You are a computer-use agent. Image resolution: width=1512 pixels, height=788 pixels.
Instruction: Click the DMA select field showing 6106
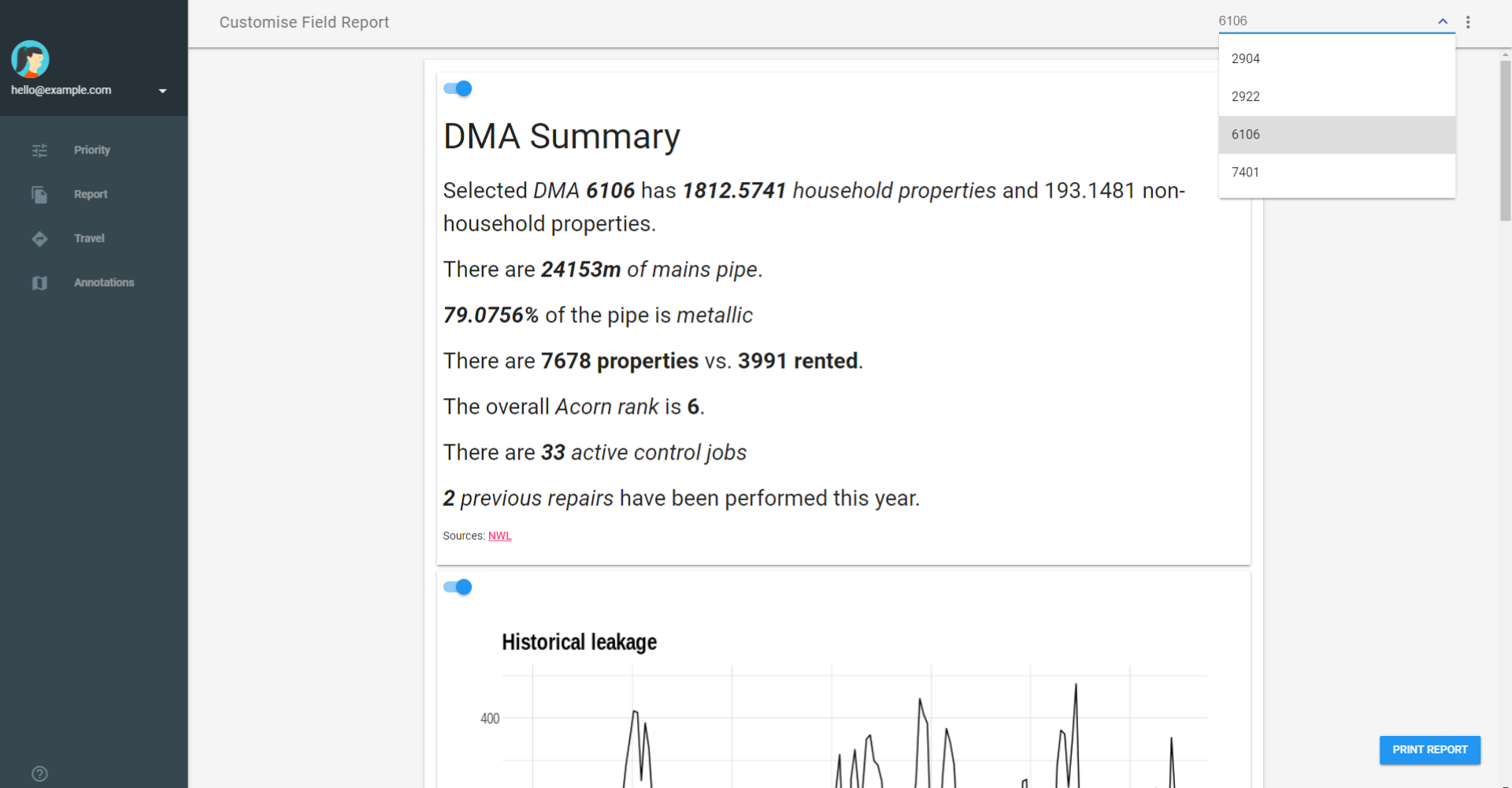tap(1336, 21)
